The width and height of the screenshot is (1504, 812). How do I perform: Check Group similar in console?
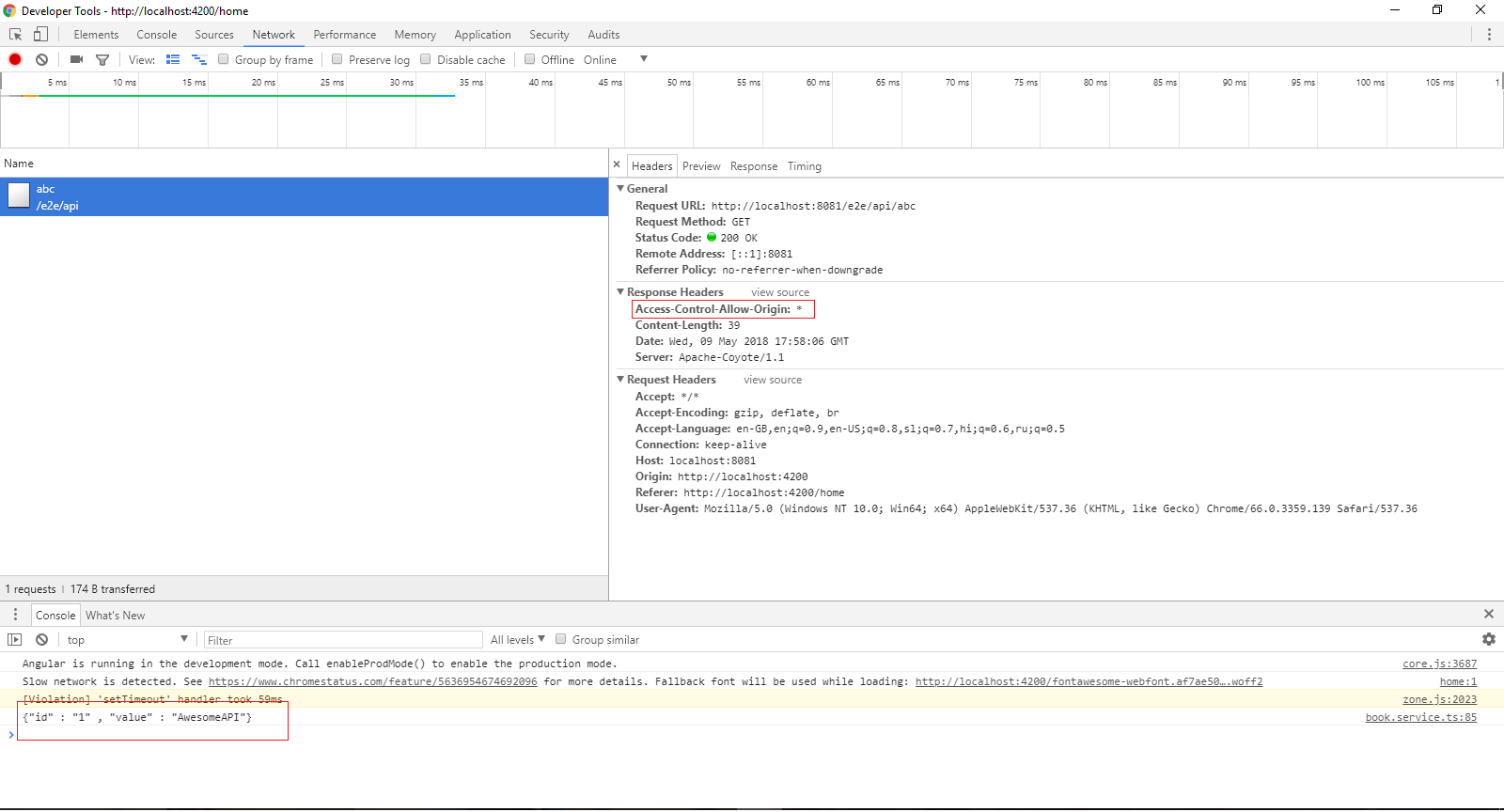561,639
